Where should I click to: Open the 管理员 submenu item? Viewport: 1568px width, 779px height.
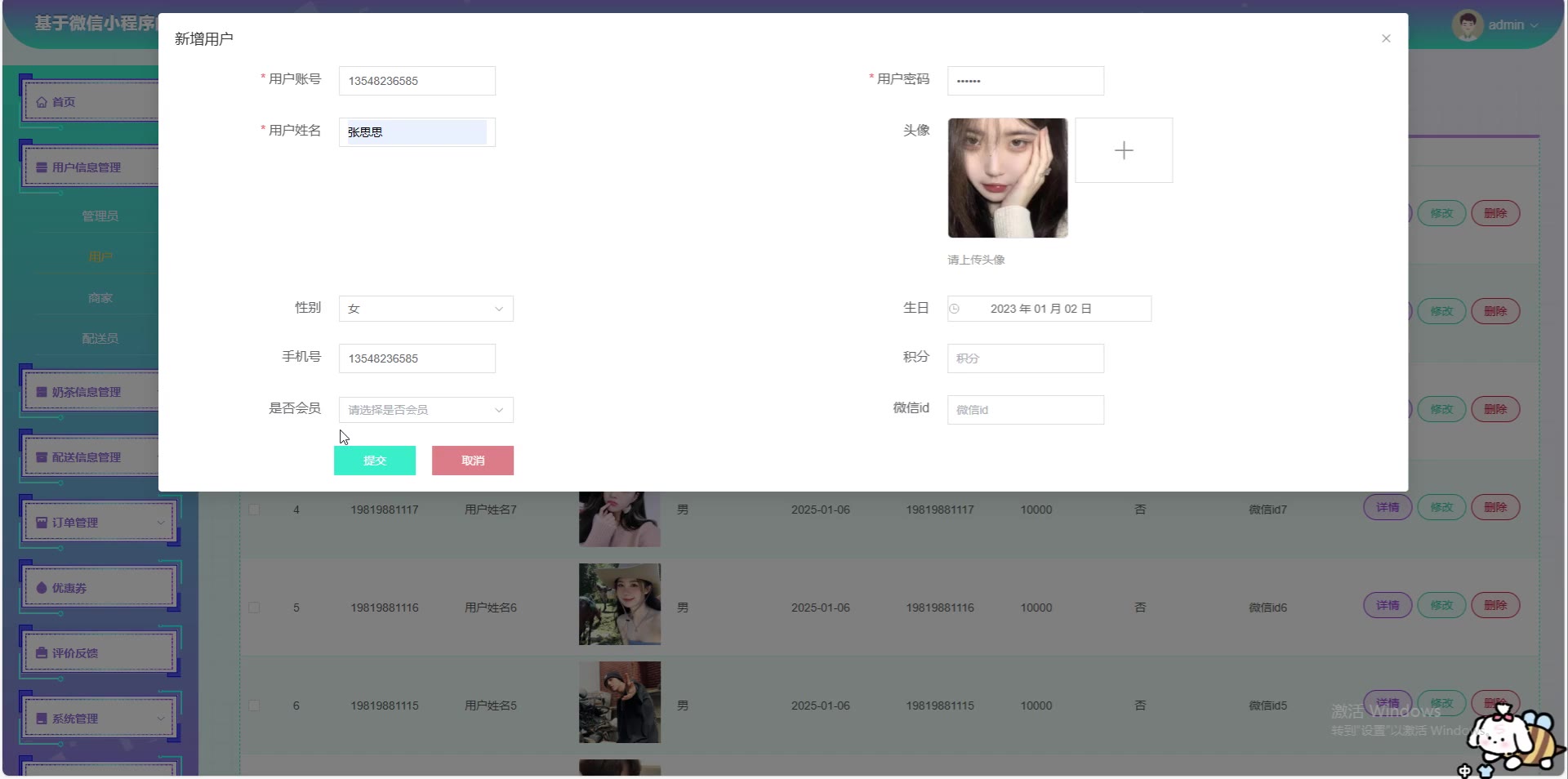coord(100,216)
